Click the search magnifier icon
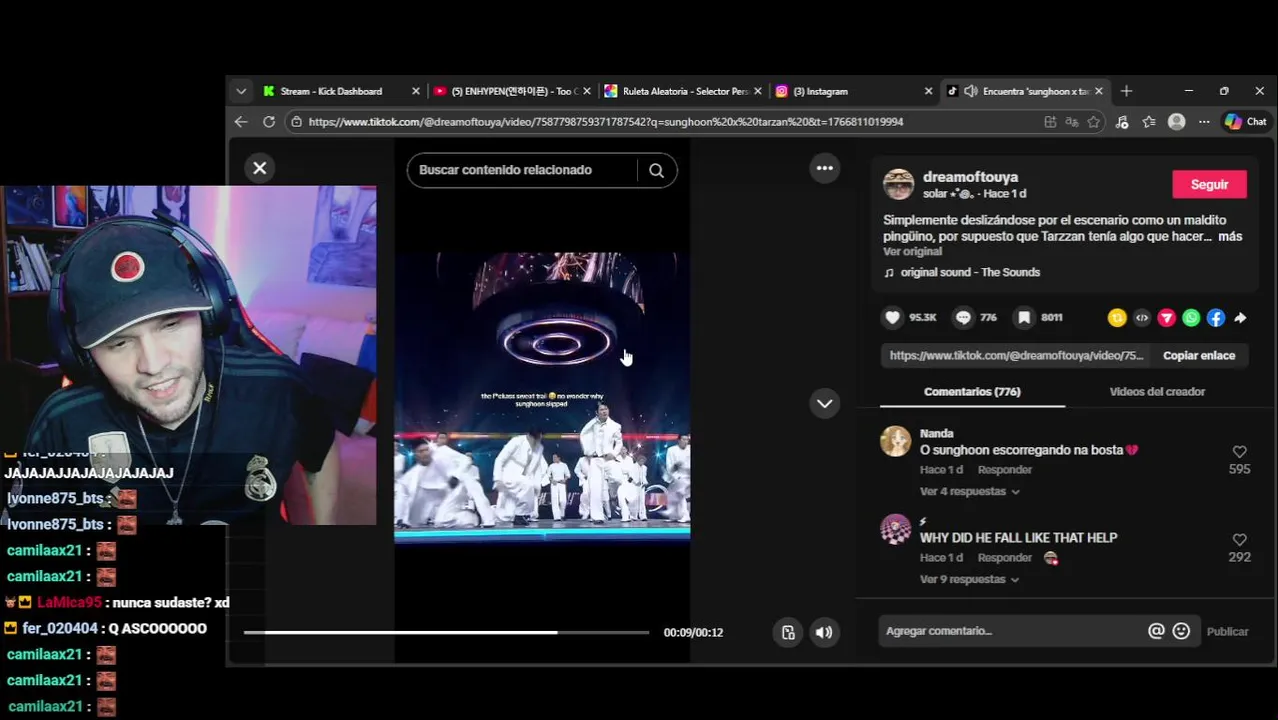Screen dimensions: 1278x720 point(656,170)
